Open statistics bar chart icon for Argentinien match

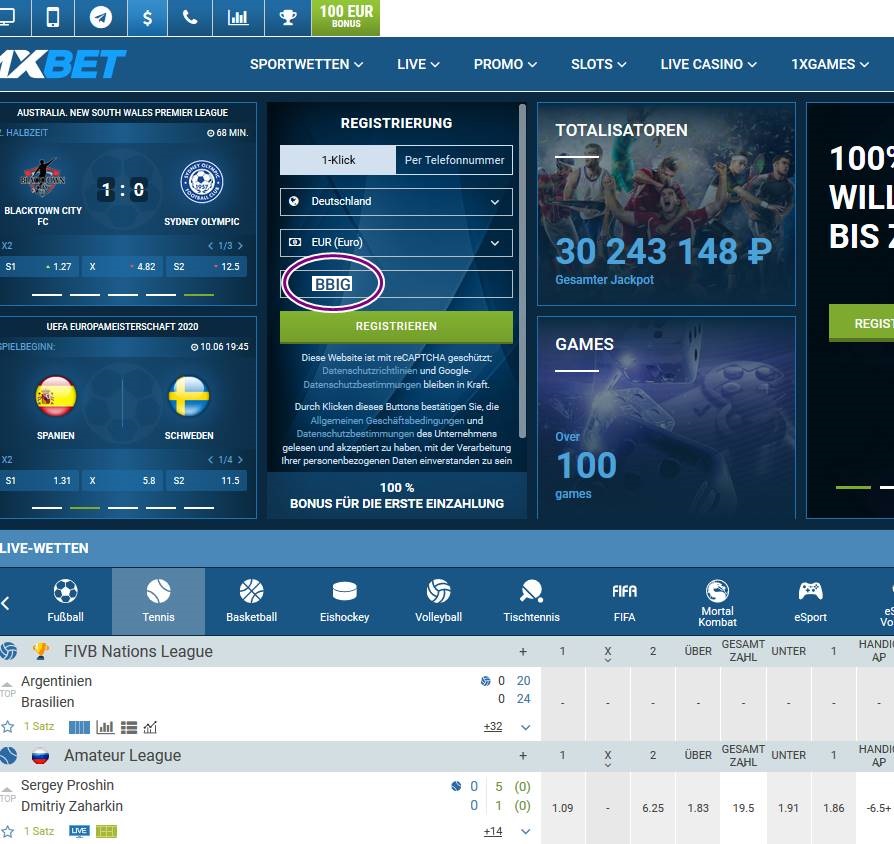pos(105,727)
